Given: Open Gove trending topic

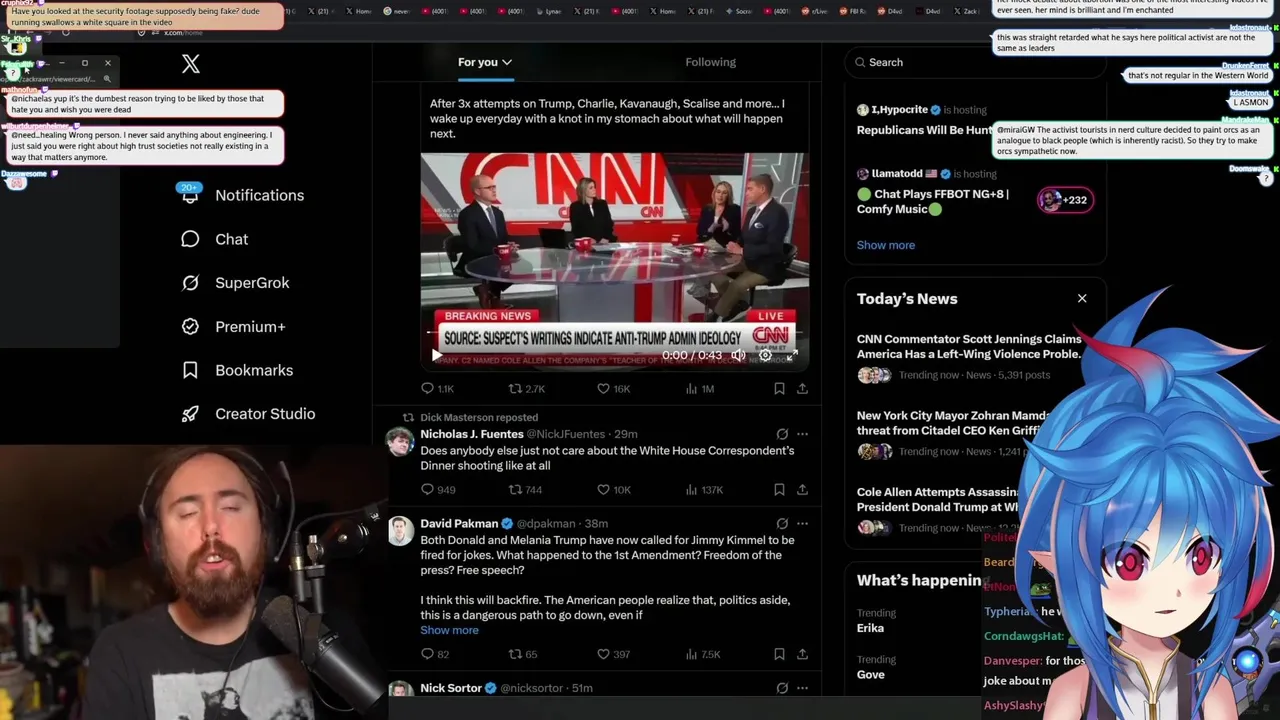Looking at the screenshot, I should [x=870, y=675].
